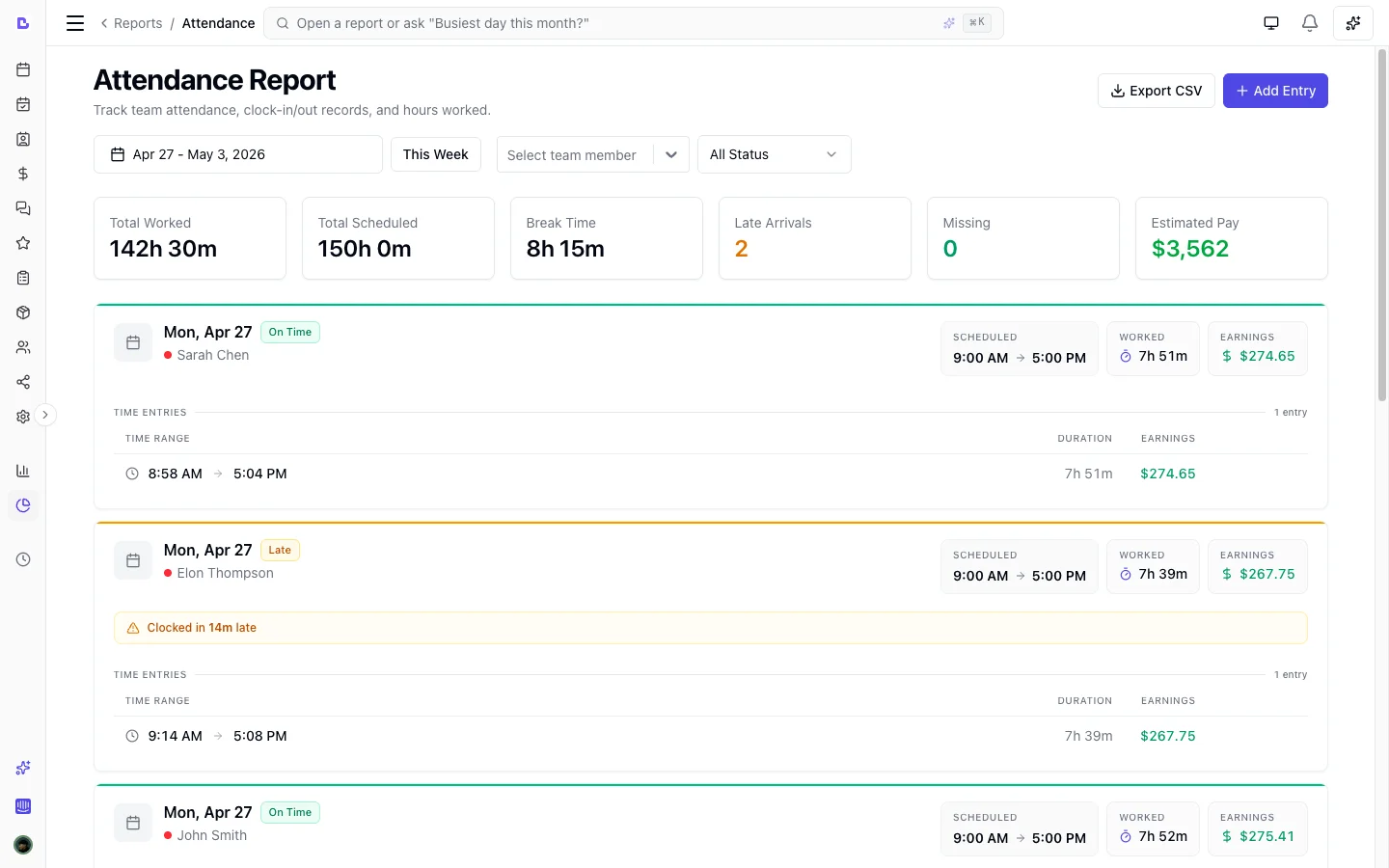Click the Add Entry button

1275,91
